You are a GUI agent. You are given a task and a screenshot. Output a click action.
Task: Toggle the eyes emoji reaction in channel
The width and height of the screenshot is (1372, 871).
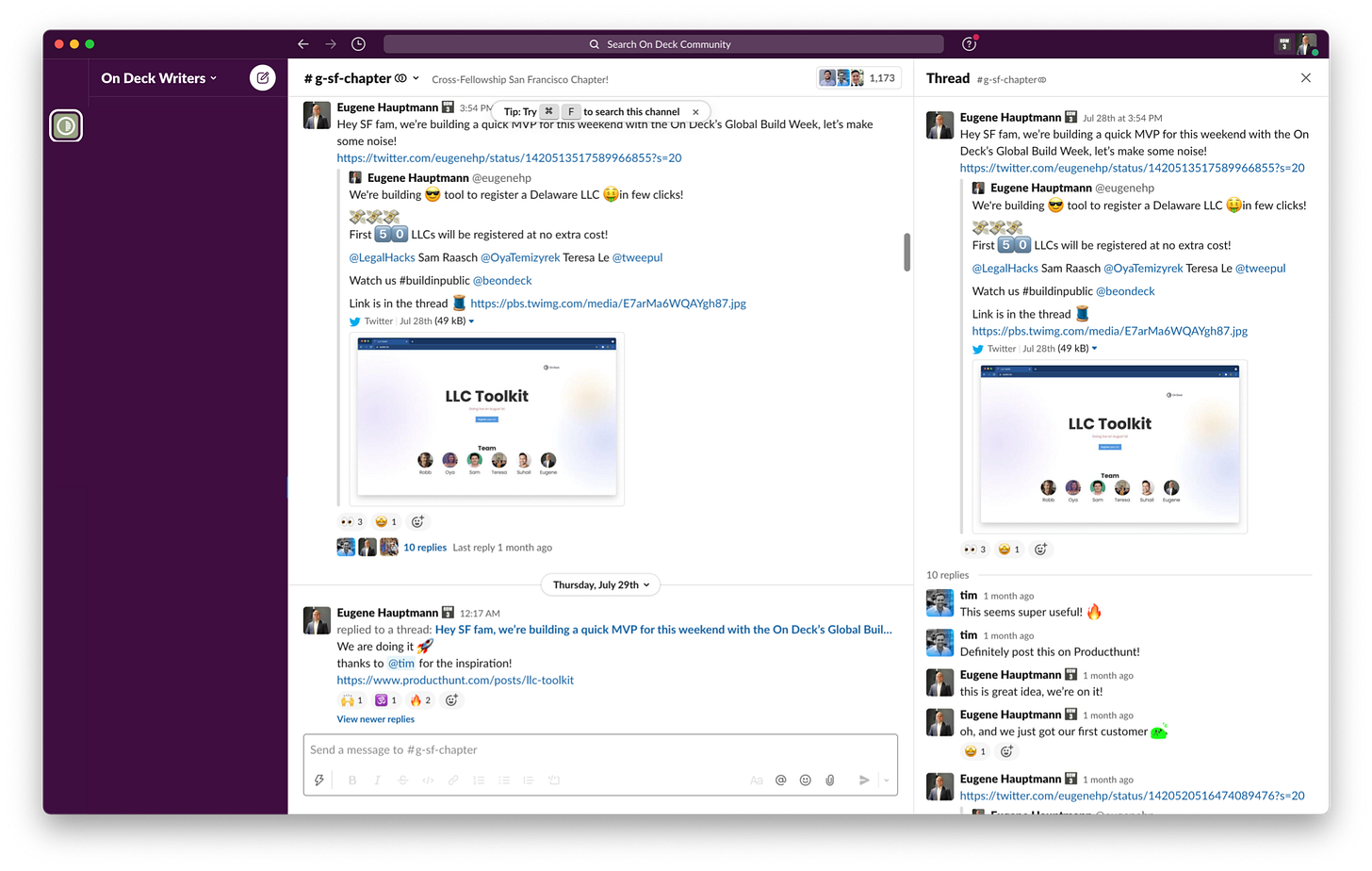click(x=351, y=521)
